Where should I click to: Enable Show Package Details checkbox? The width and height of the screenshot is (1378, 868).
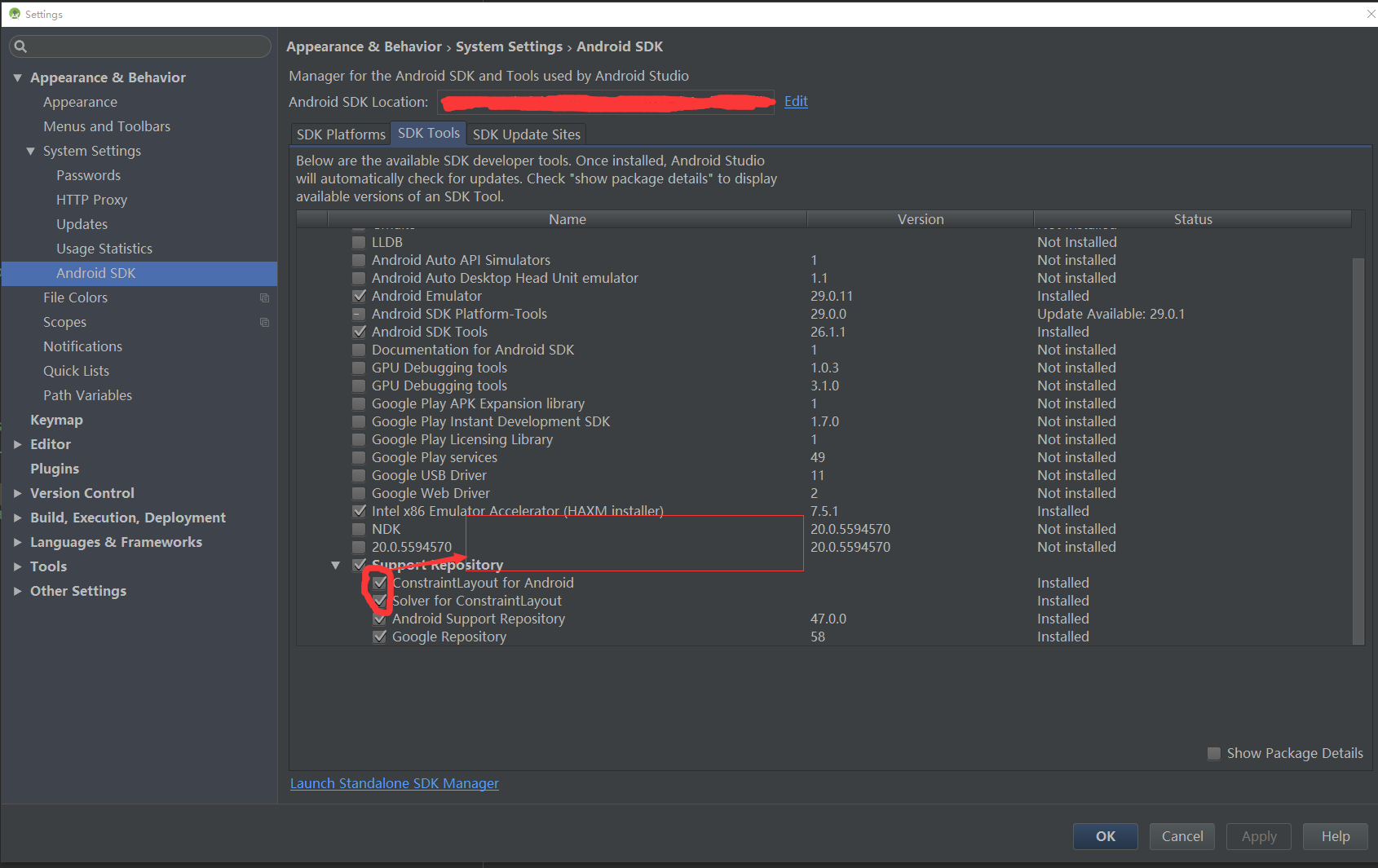(x=1214, y=753)
